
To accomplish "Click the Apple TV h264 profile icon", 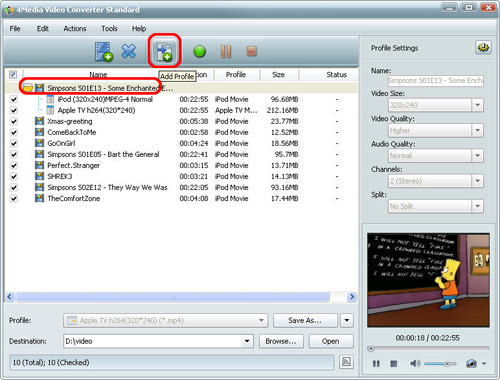I will 50,110.
